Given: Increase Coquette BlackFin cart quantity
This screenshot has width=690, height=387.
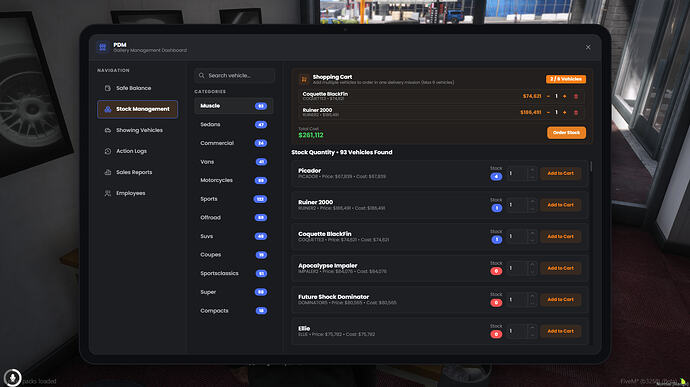Looking at the screenshot, I should (x=565, y=96).
